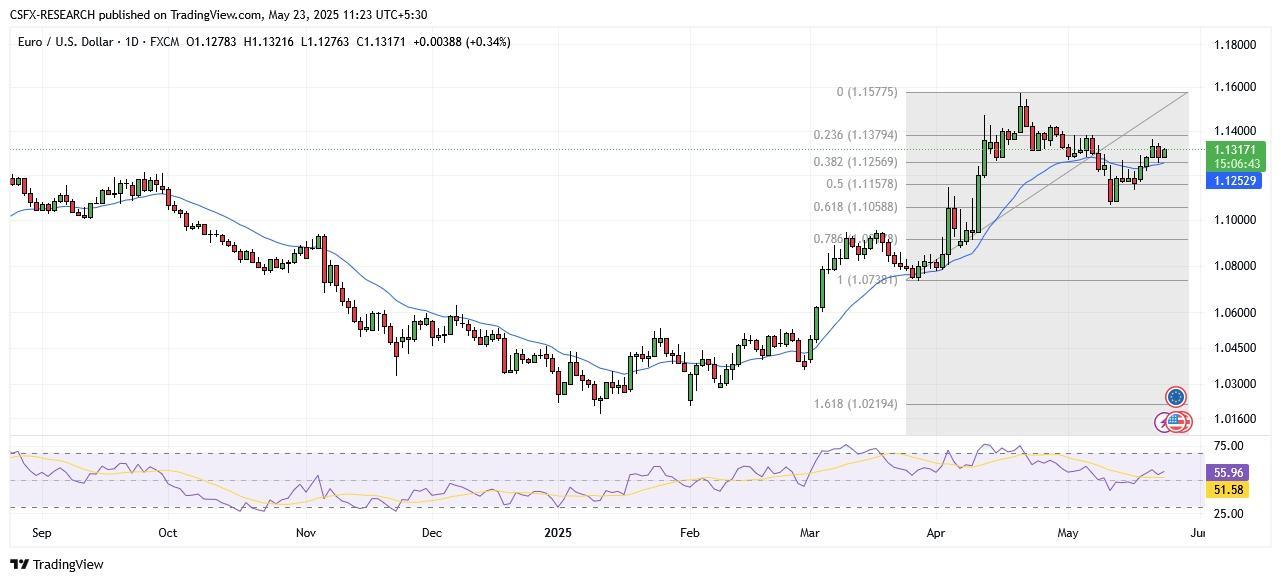Click the overlapping currency pair flag icons

[x=1172, y=421]
